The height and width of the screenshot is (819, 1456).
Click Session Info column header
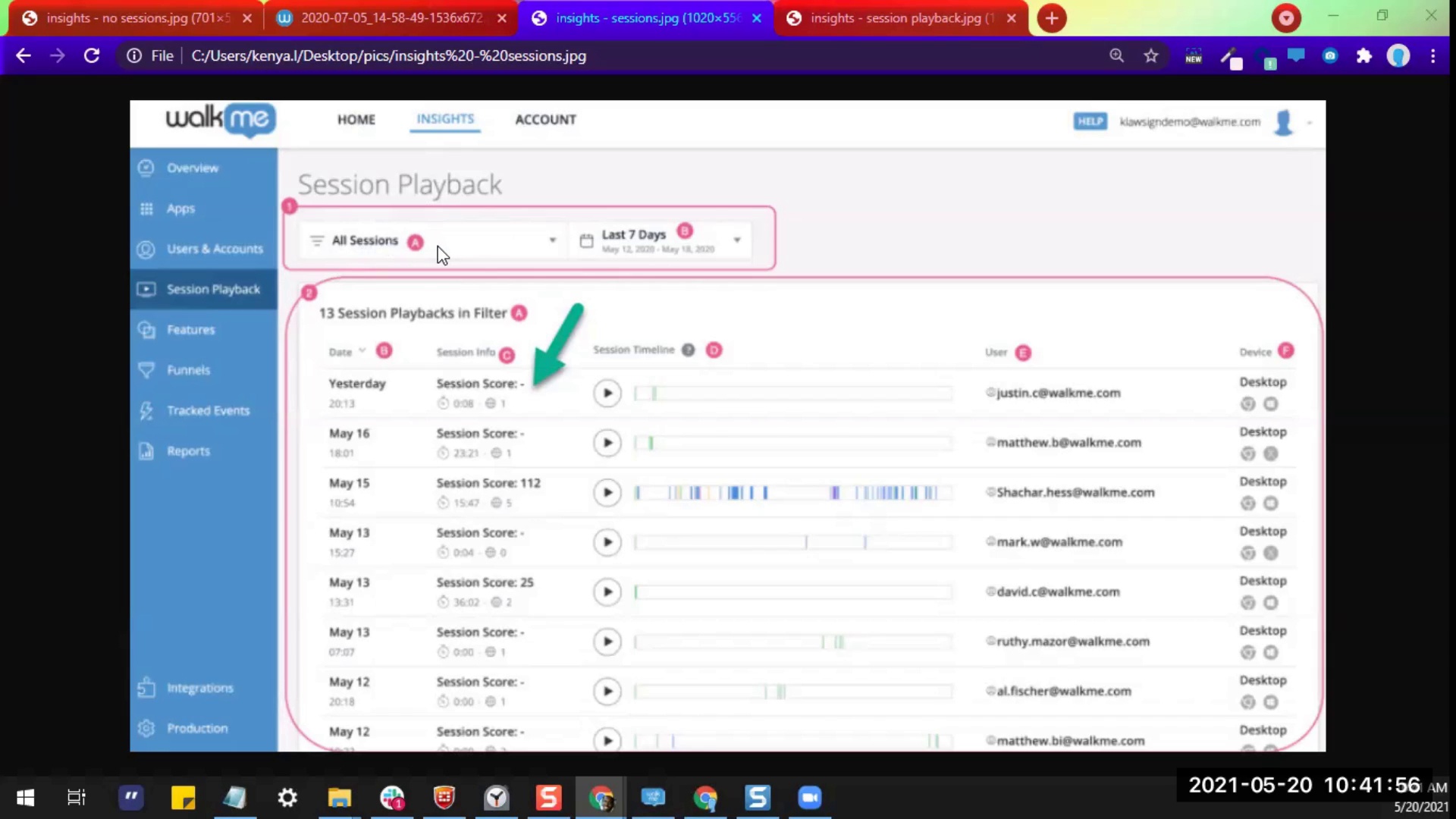466,352
